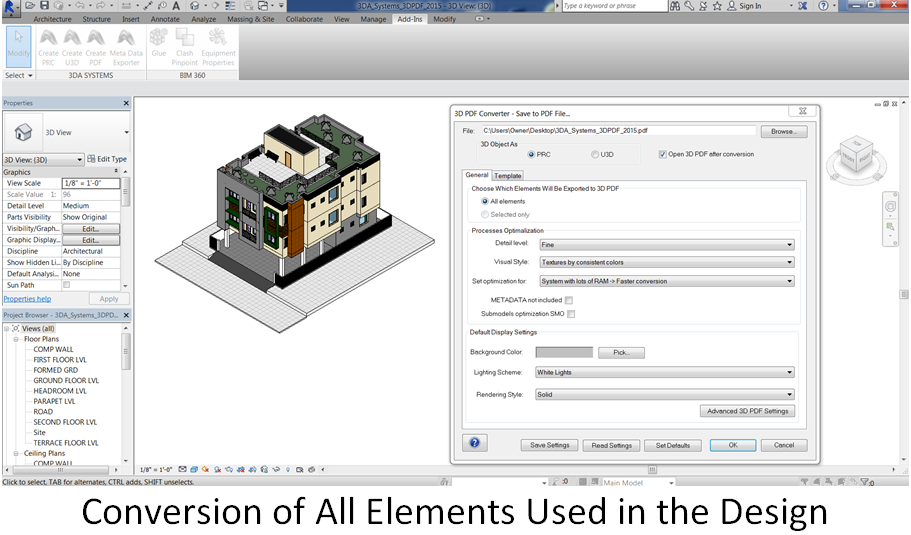Screen dimensions: 911x535
Task: Toggle Open 3D PDF after conversion checkbox
Action: point(662,155)
